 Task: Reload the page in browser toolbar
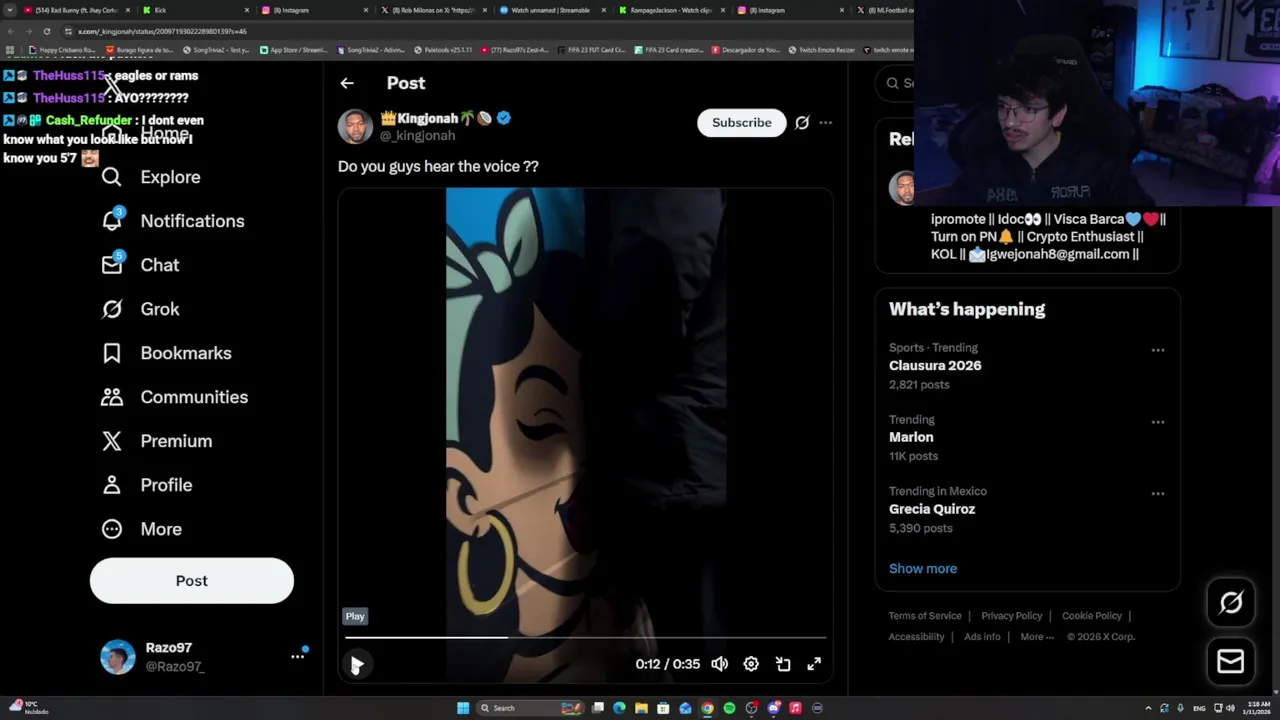pyautogui.click(x=46, y=31)
